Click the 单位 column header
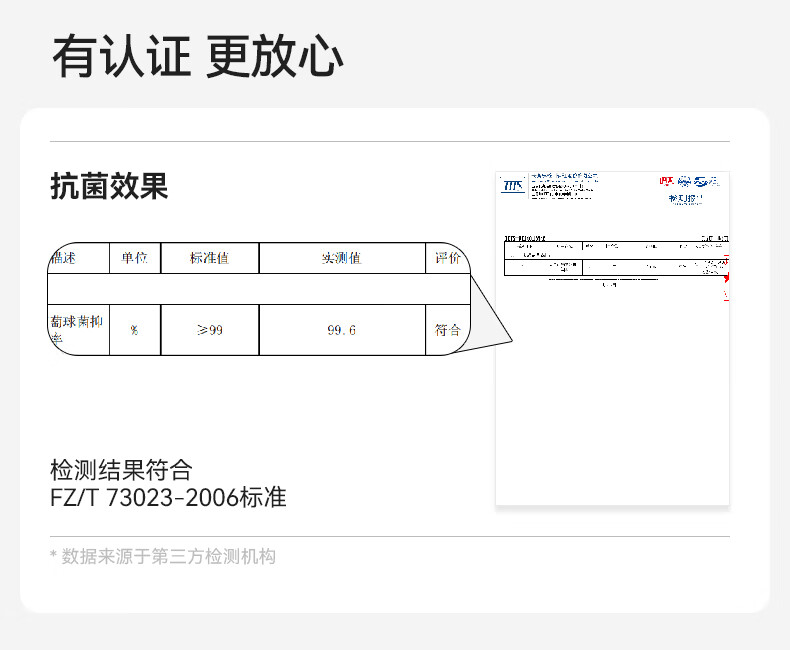This screenshot has width=790, height=650. click(x=134, y=258)
